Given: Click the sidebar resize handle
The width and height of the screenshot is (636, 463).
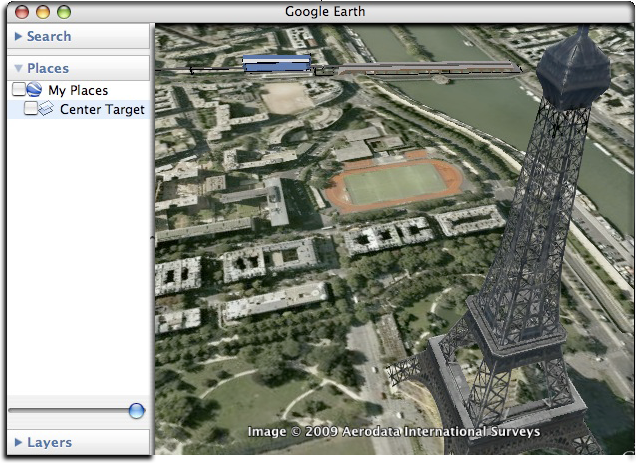Looking at the screenshot, I should [x=153, y=239].
